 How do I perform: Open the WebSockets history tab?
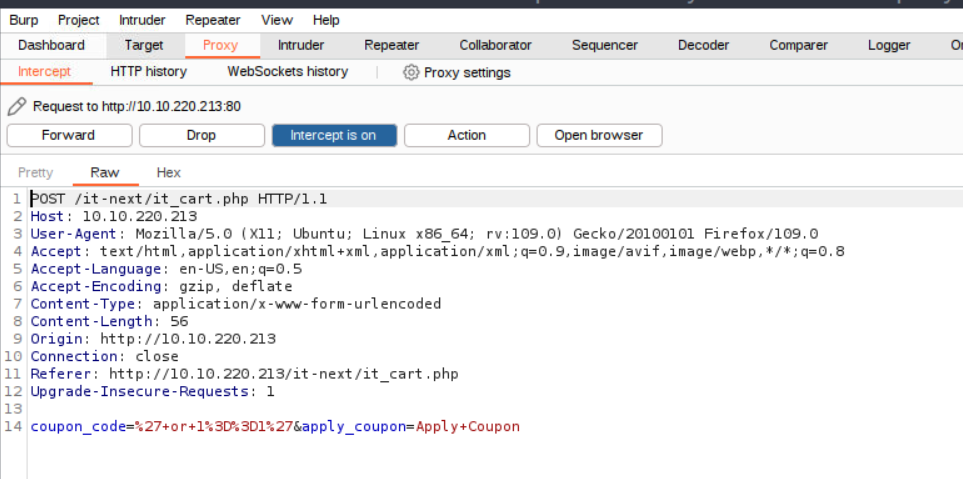click(287, 72)
